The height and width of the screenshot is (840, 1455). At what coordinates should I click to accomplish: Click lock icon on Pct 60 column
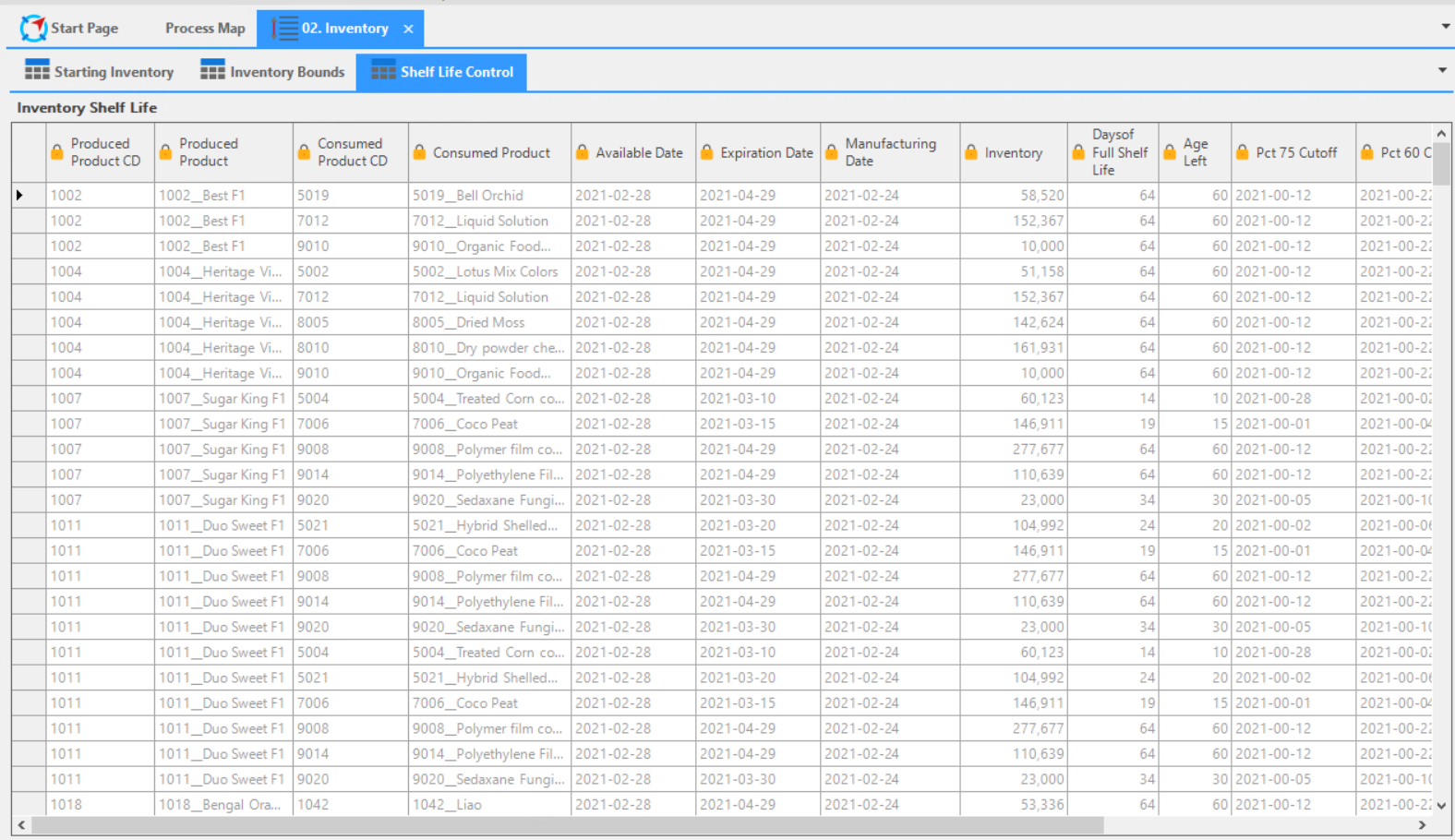point(1366,152)
